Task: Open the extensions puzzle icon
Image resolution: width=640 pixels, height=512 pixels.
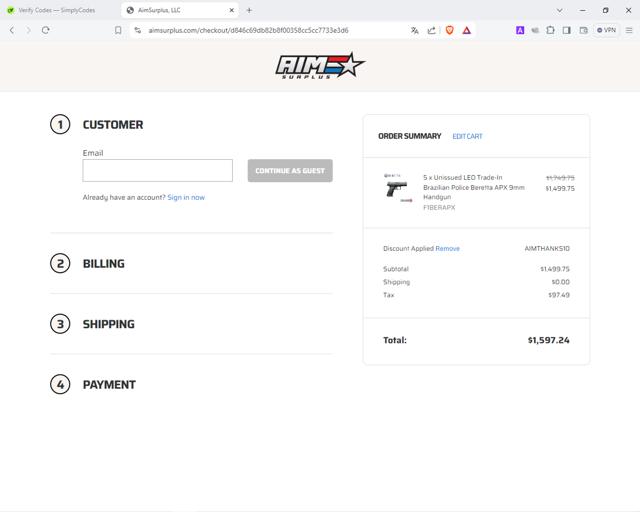Action: (550, 30)
